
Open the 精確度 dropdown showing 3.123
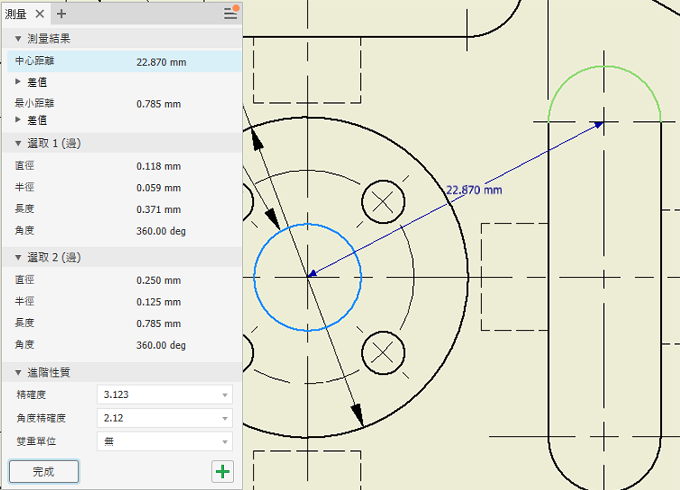point(165,395)
